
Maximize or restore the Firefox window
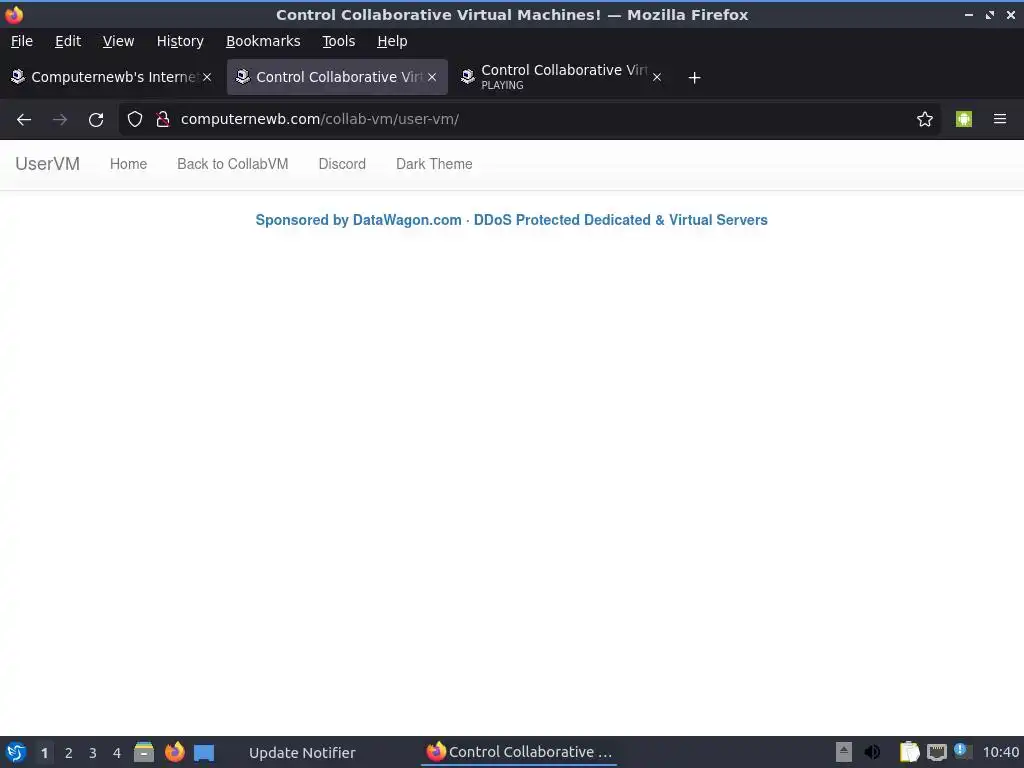(990, 14)
